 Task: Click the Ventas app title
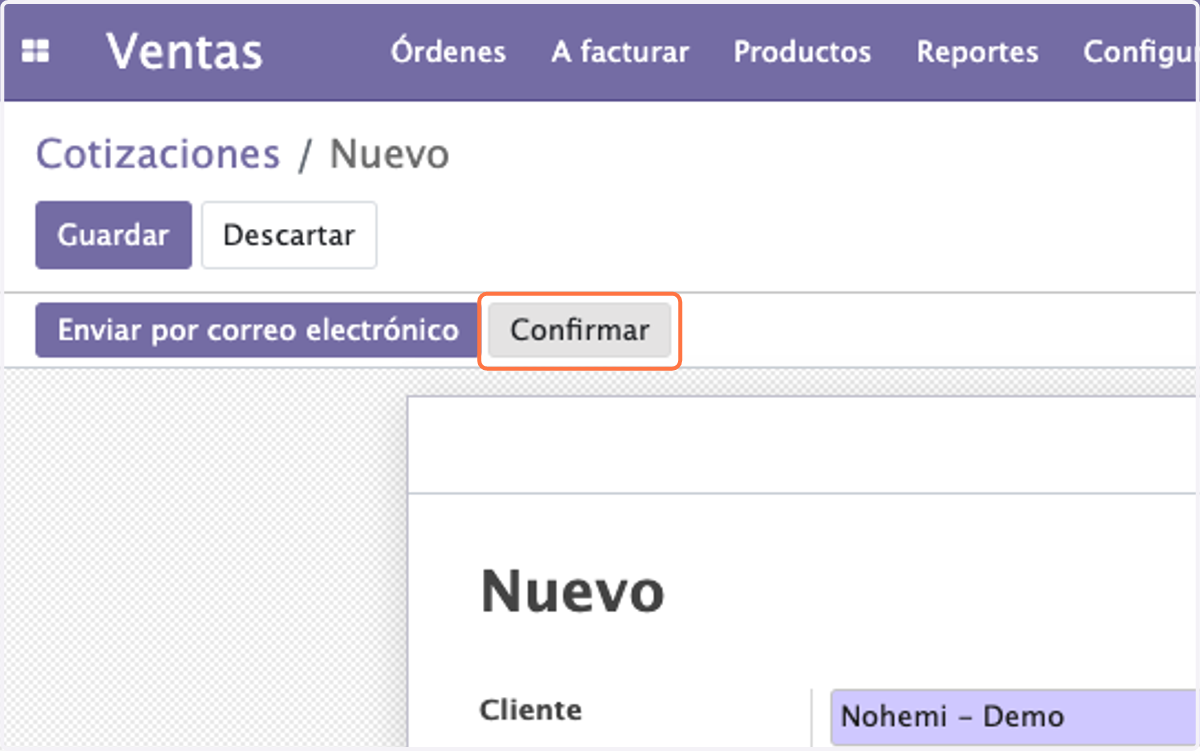tap(185, 52)
